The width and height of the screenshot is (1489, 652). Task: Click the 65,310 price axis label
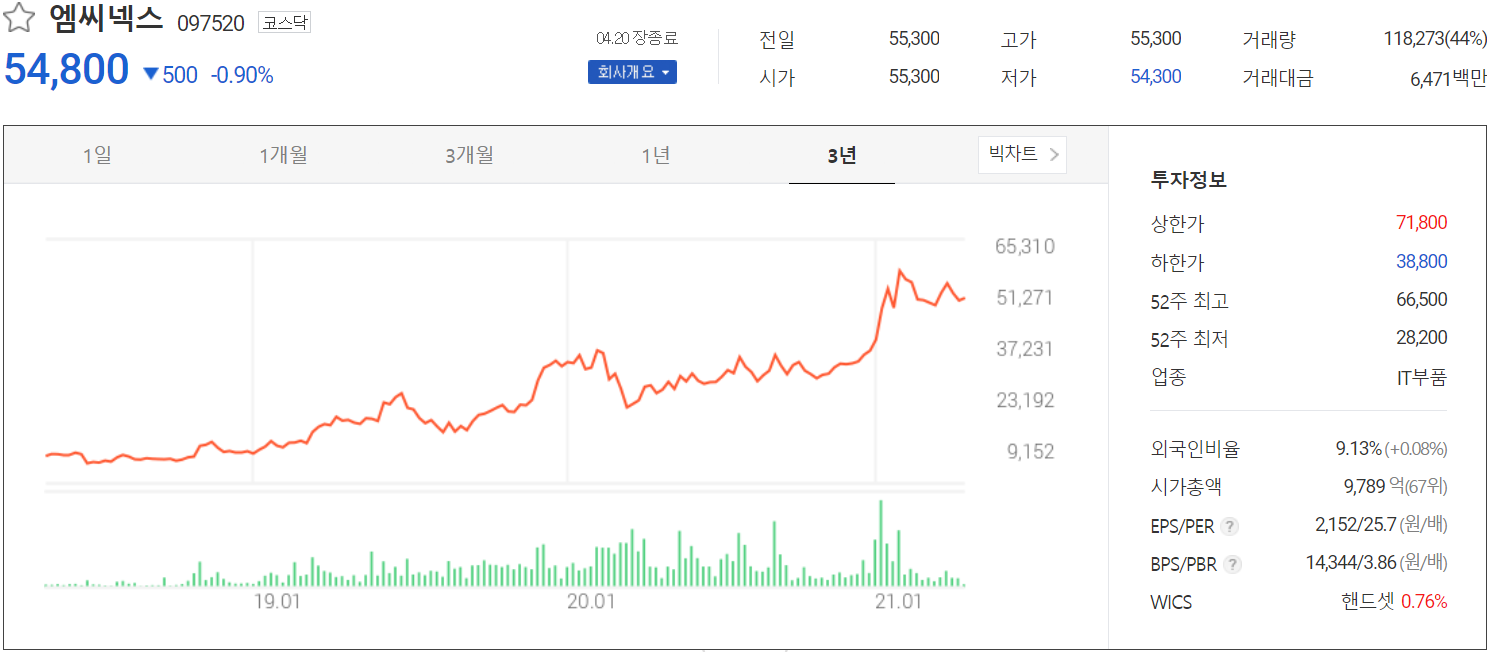coord(1024,246)
